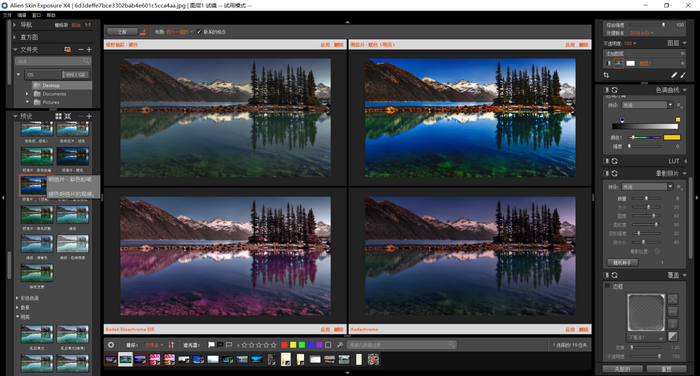Click the preset options icon beside 色调曲线 dropdown
The height and width of the screenshot is (376, 700).
pos(679,105)
